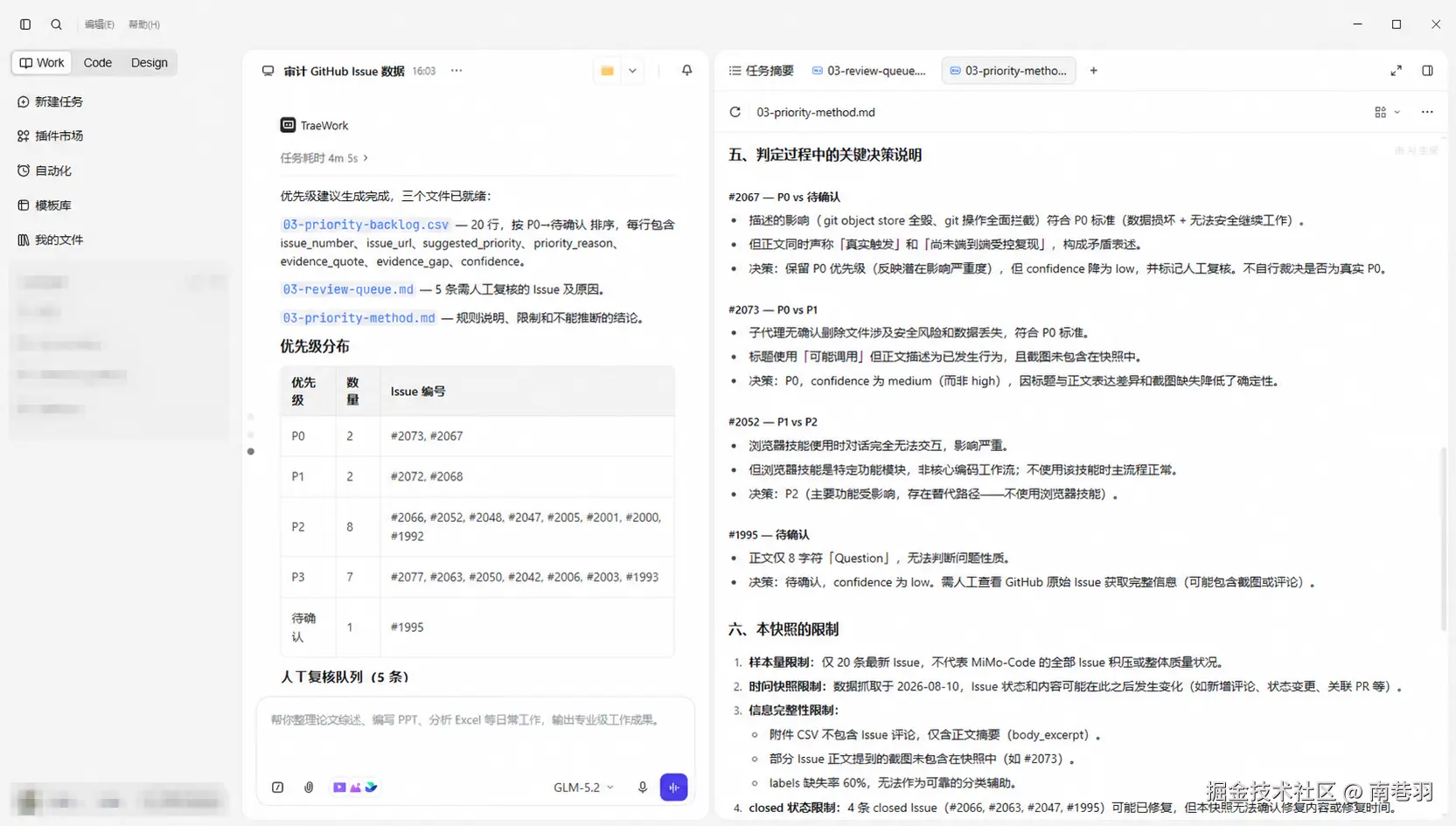Click the blue voice wave send button
The height and width of the screenshot is (826, 1456).
[674, 788]
